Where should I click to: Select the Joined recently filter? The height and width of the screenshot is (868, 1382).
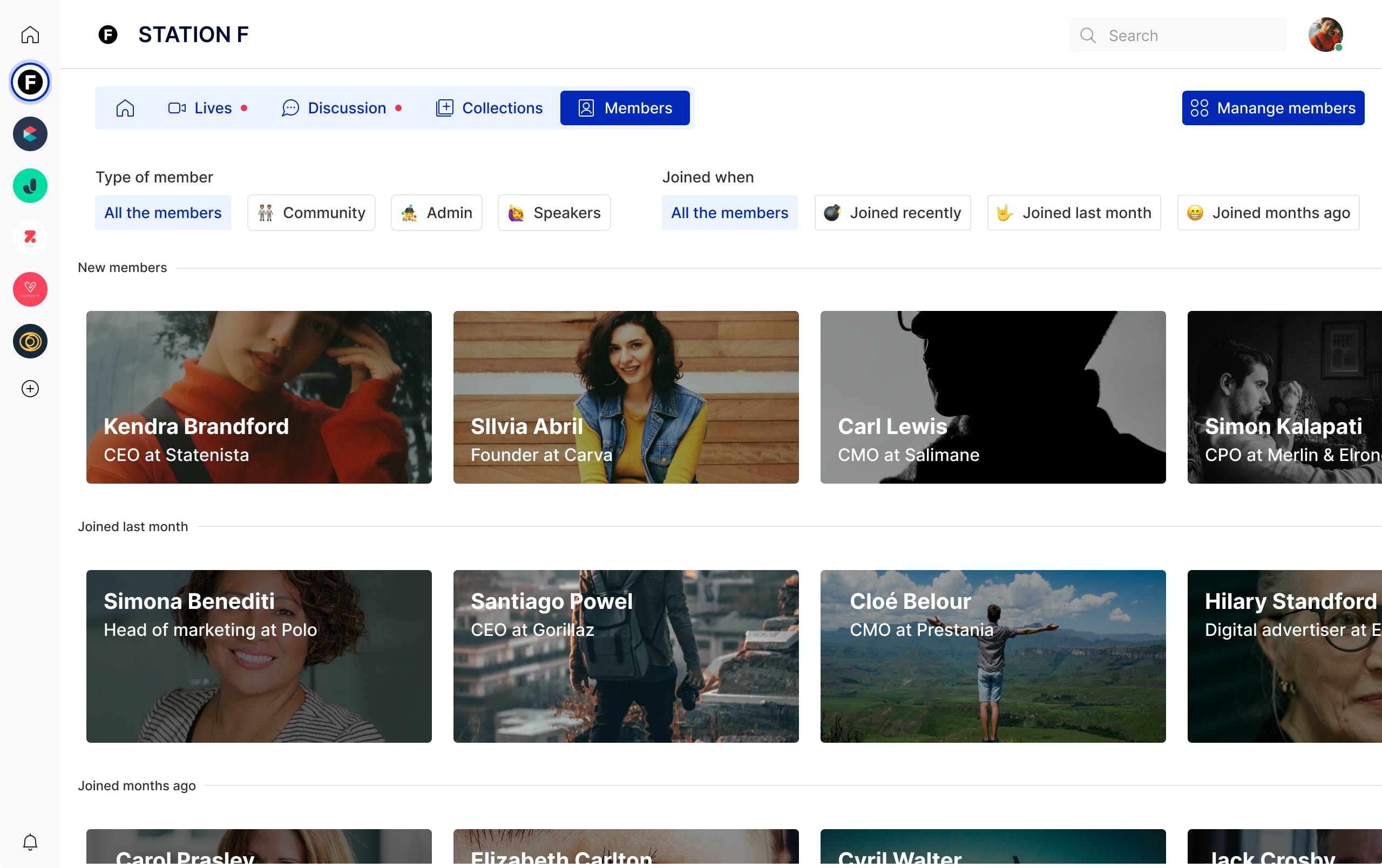pos(892,213)
